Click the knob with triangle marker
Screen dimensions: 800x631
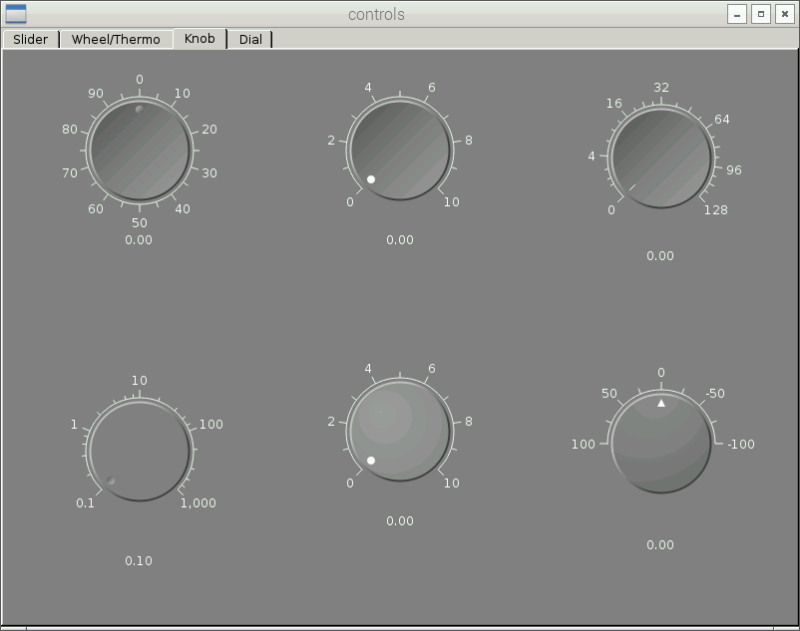(x=661, y=443)
